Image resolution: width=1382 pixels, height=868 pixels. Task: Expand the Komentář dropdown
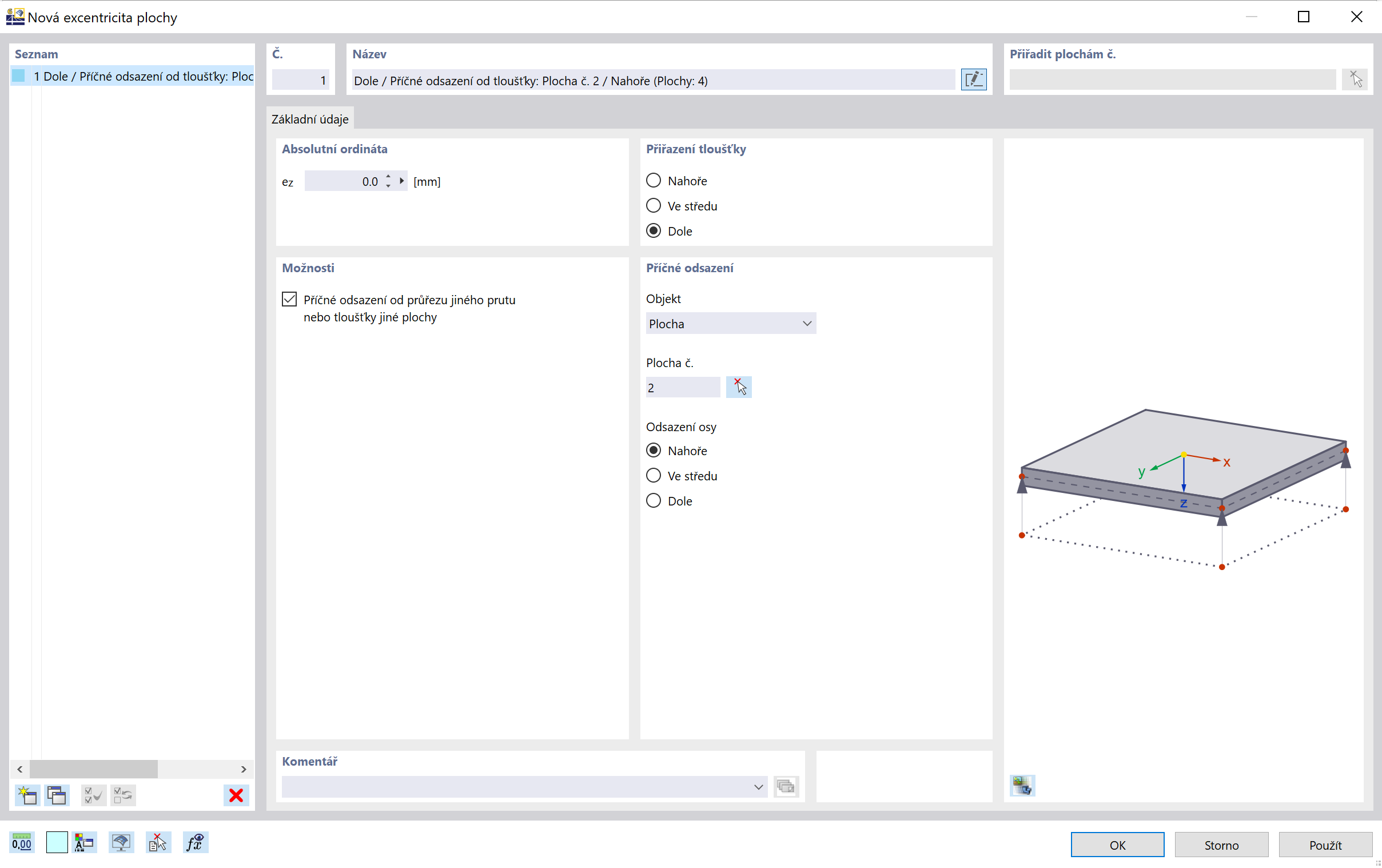coord(758,786)
